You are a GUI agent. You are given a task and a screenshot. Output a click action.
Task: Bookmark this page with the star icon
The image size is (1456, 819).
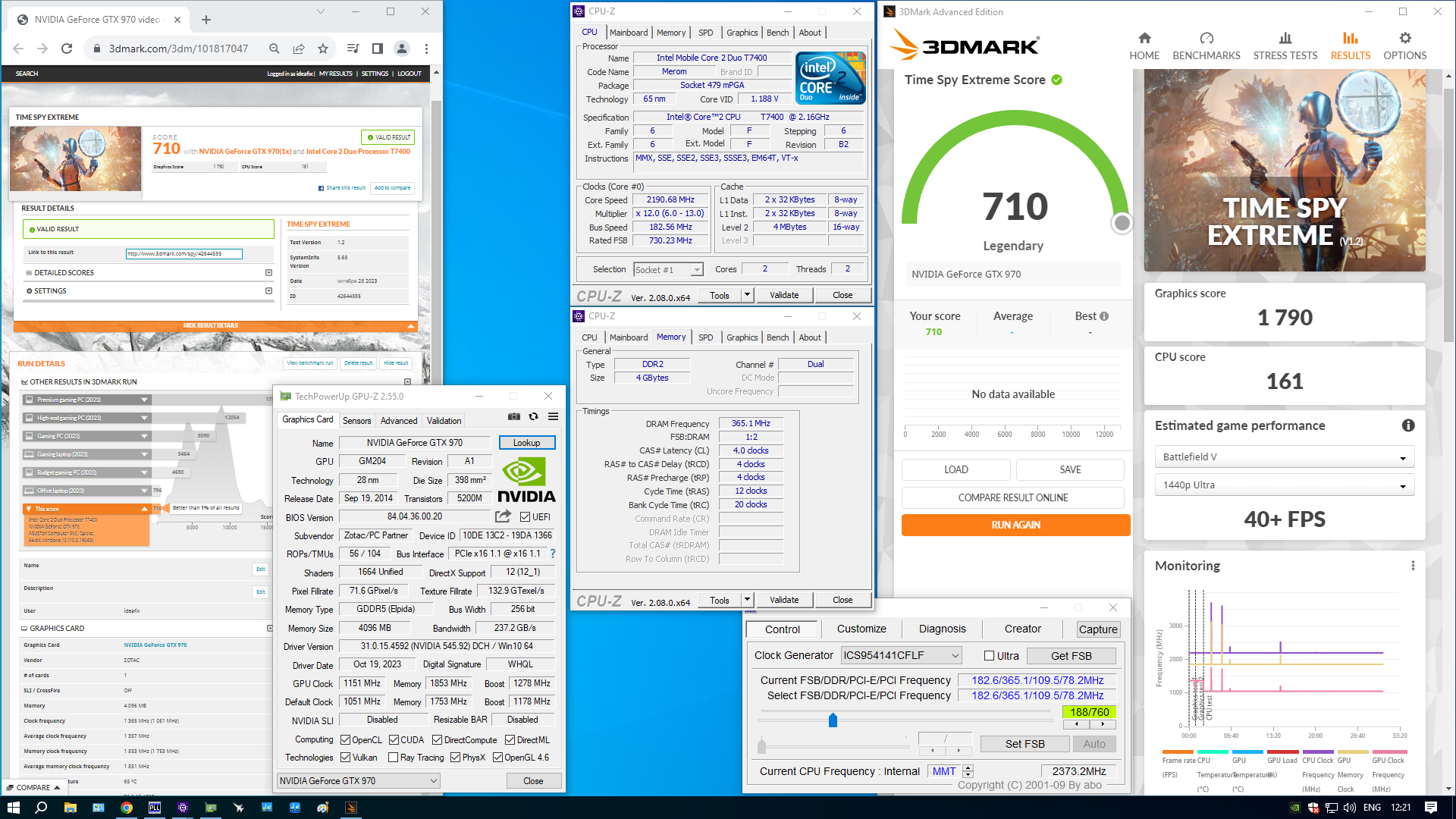pyautogui.click(x=323, y=49)
